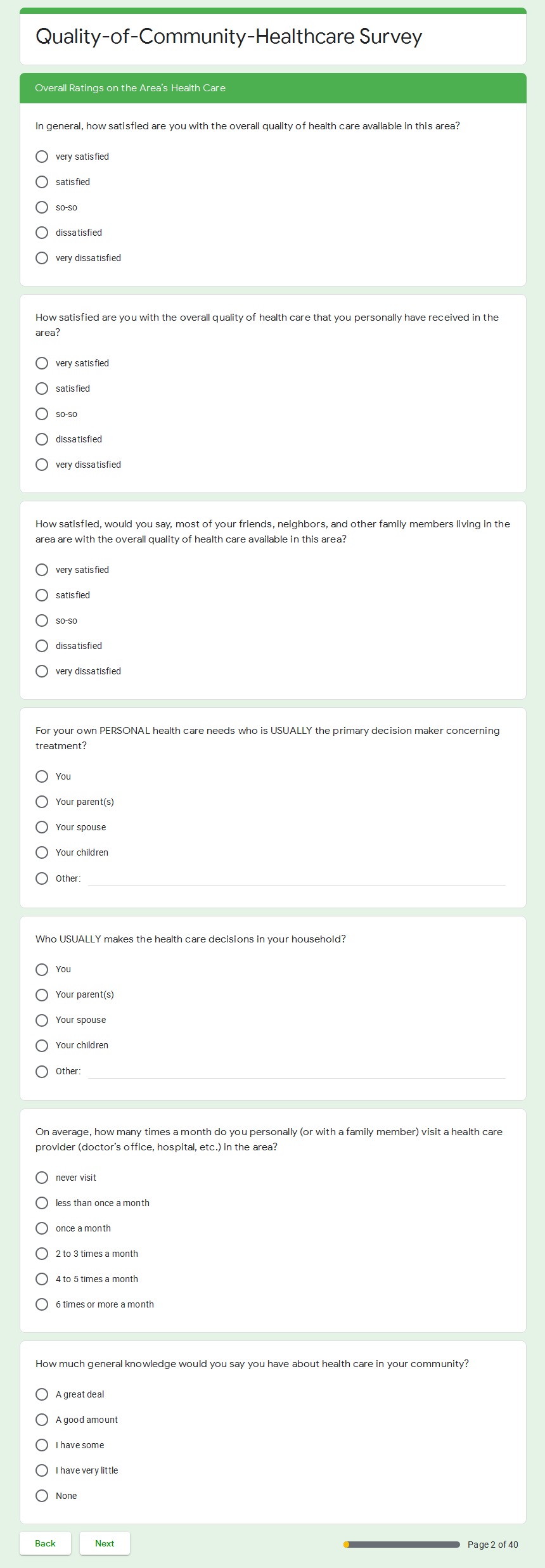545x1568 pixels.
Task: Click the Back button
Action: (x=45, y=1543)
